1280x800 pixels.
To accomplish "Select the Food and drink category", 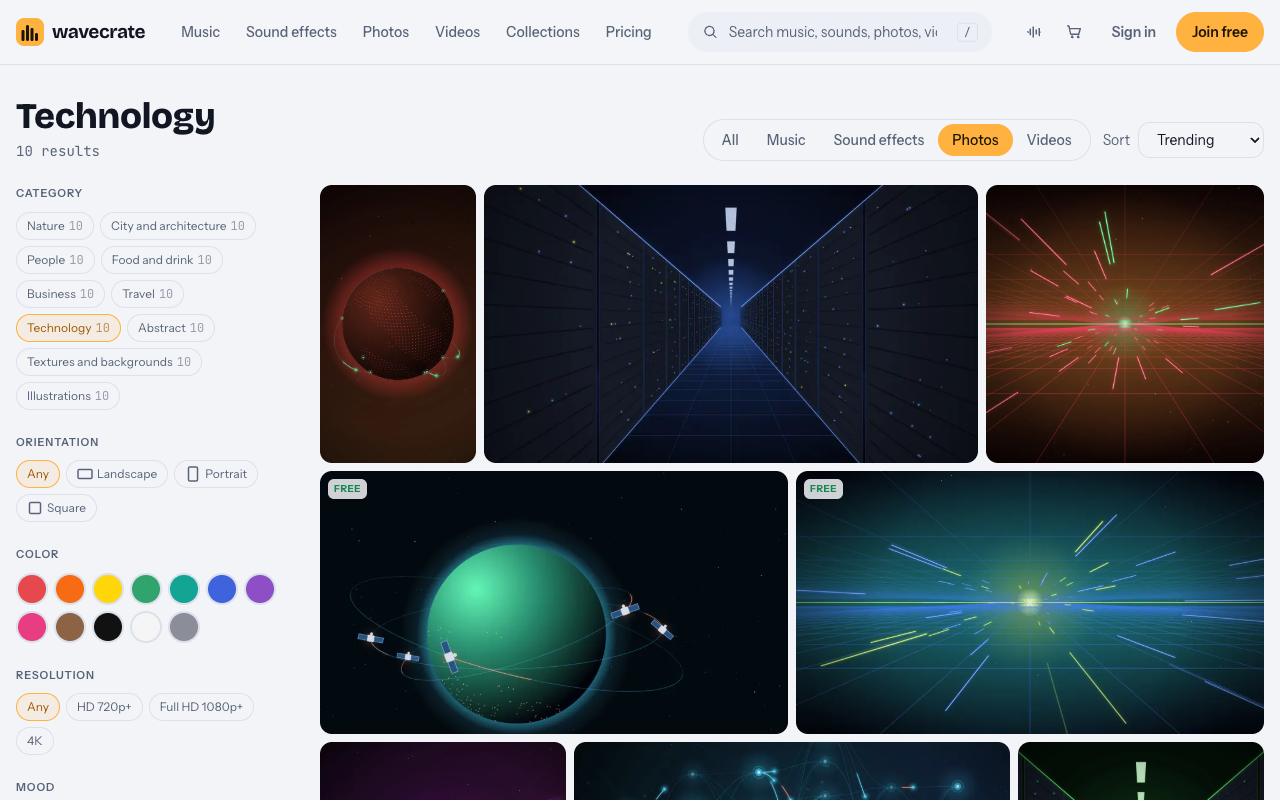I will point(162,260).
